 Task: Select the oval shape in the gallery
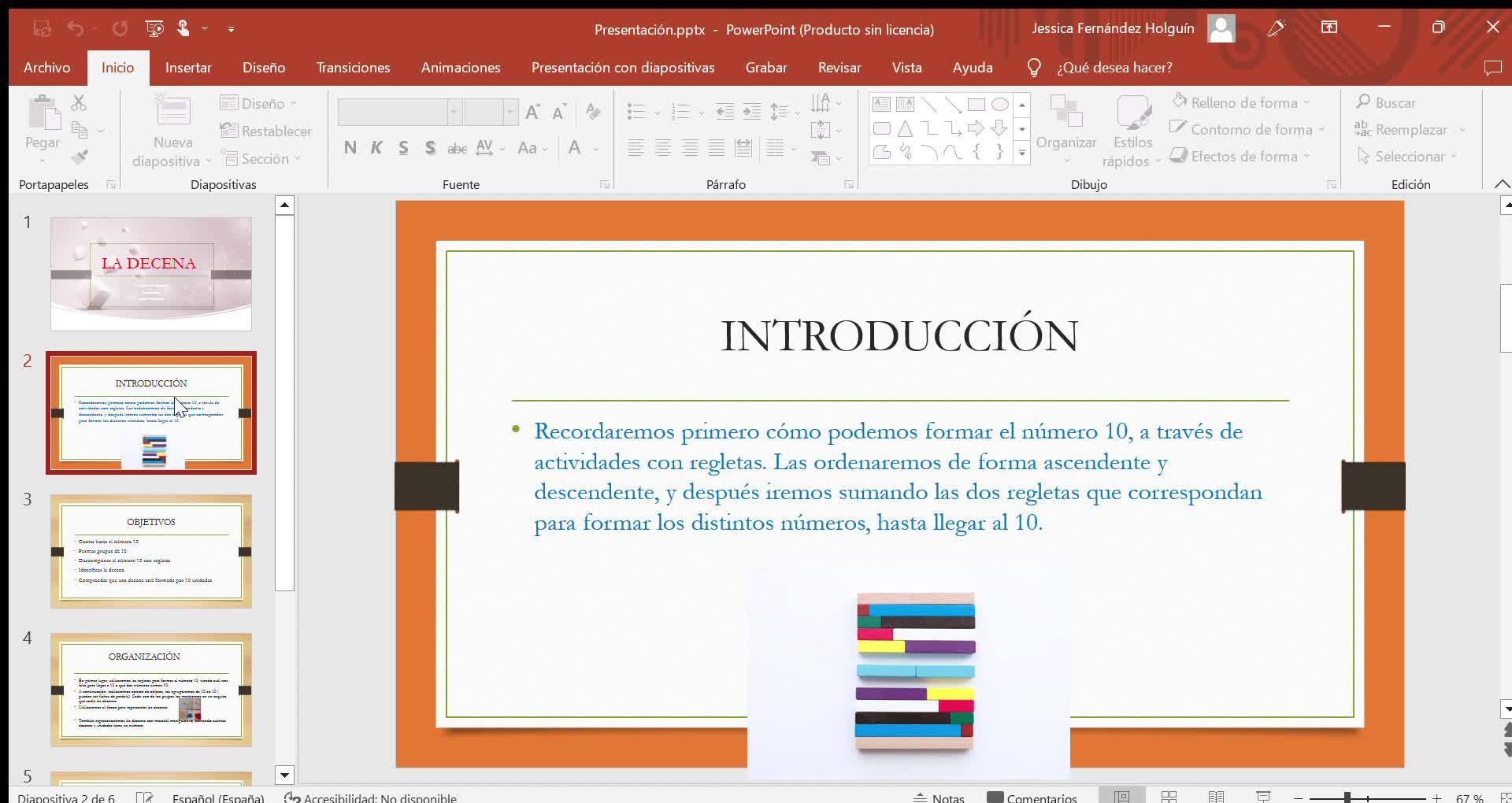[999, 105]
